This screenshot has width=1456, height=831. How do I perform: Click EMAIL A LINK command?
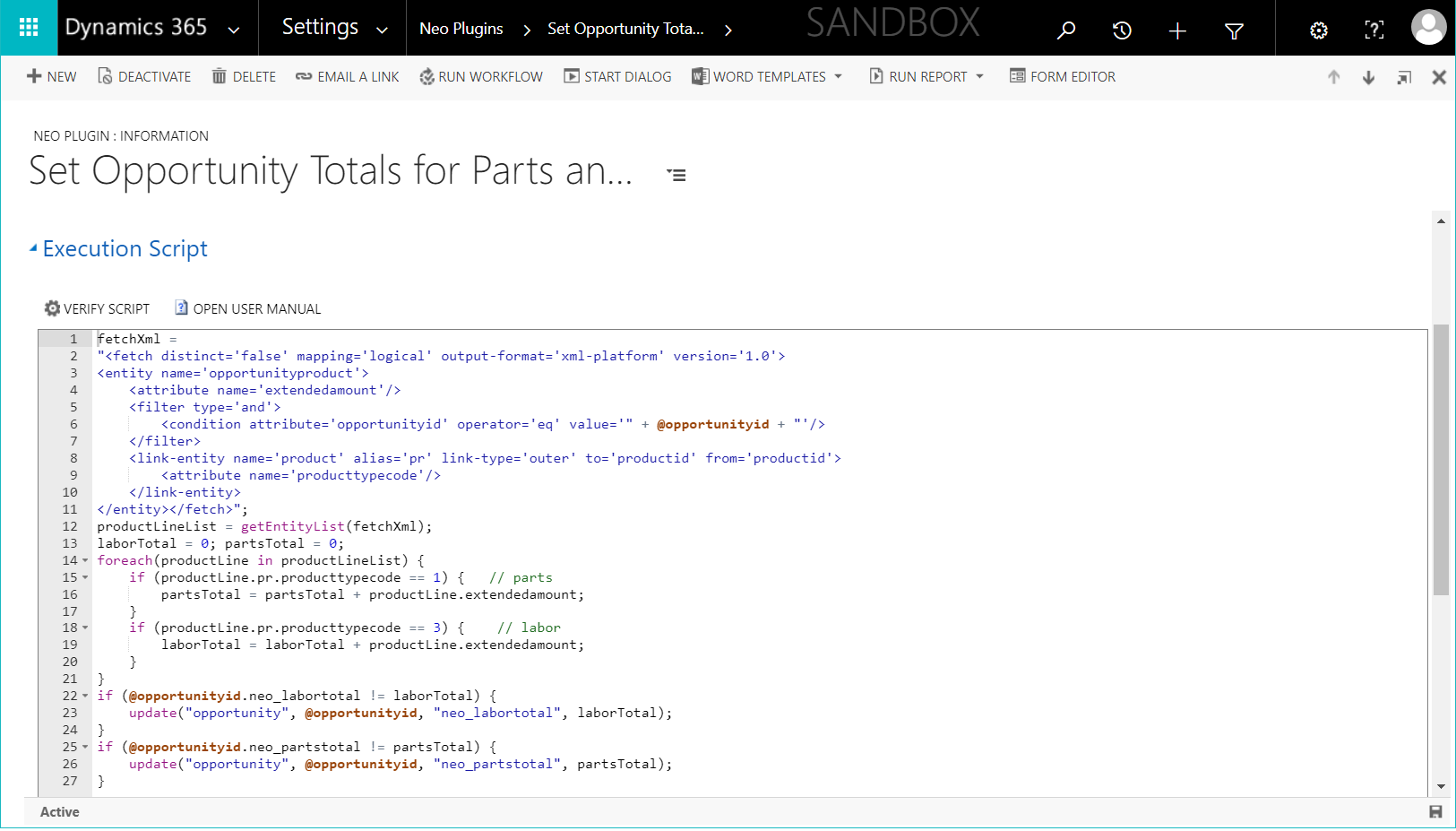pyautogui.click(x=348, y=76)
